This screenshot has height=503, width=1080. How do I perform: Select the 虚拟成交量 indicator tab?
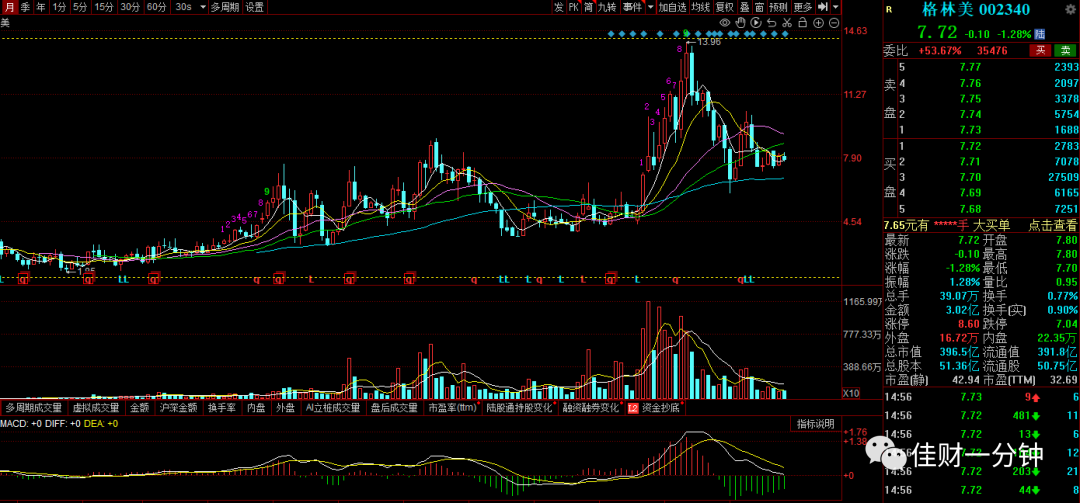(95, 407)
